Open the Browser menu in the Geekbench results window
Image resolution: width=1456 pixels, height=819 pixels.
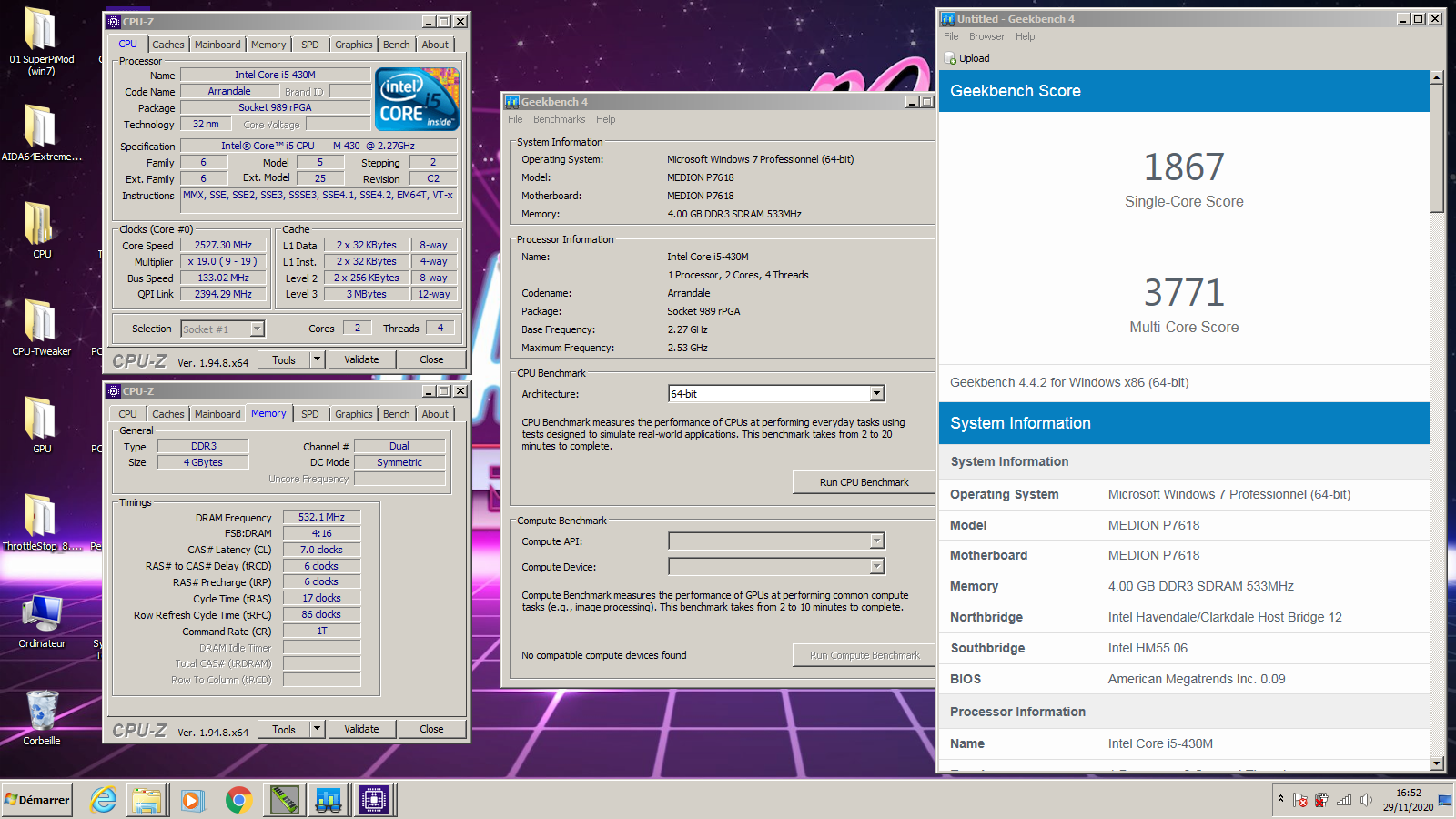point(986,36)
